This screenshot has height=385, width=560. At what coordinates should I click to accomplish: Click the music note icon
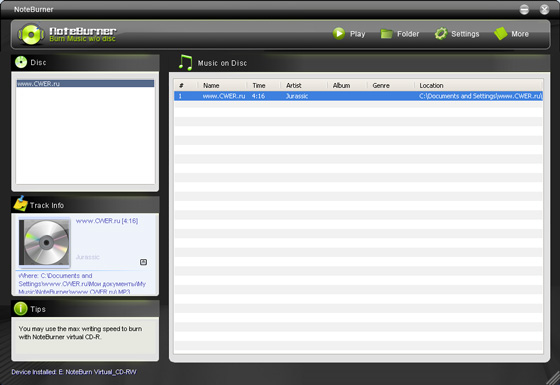(x=185, y=62)
